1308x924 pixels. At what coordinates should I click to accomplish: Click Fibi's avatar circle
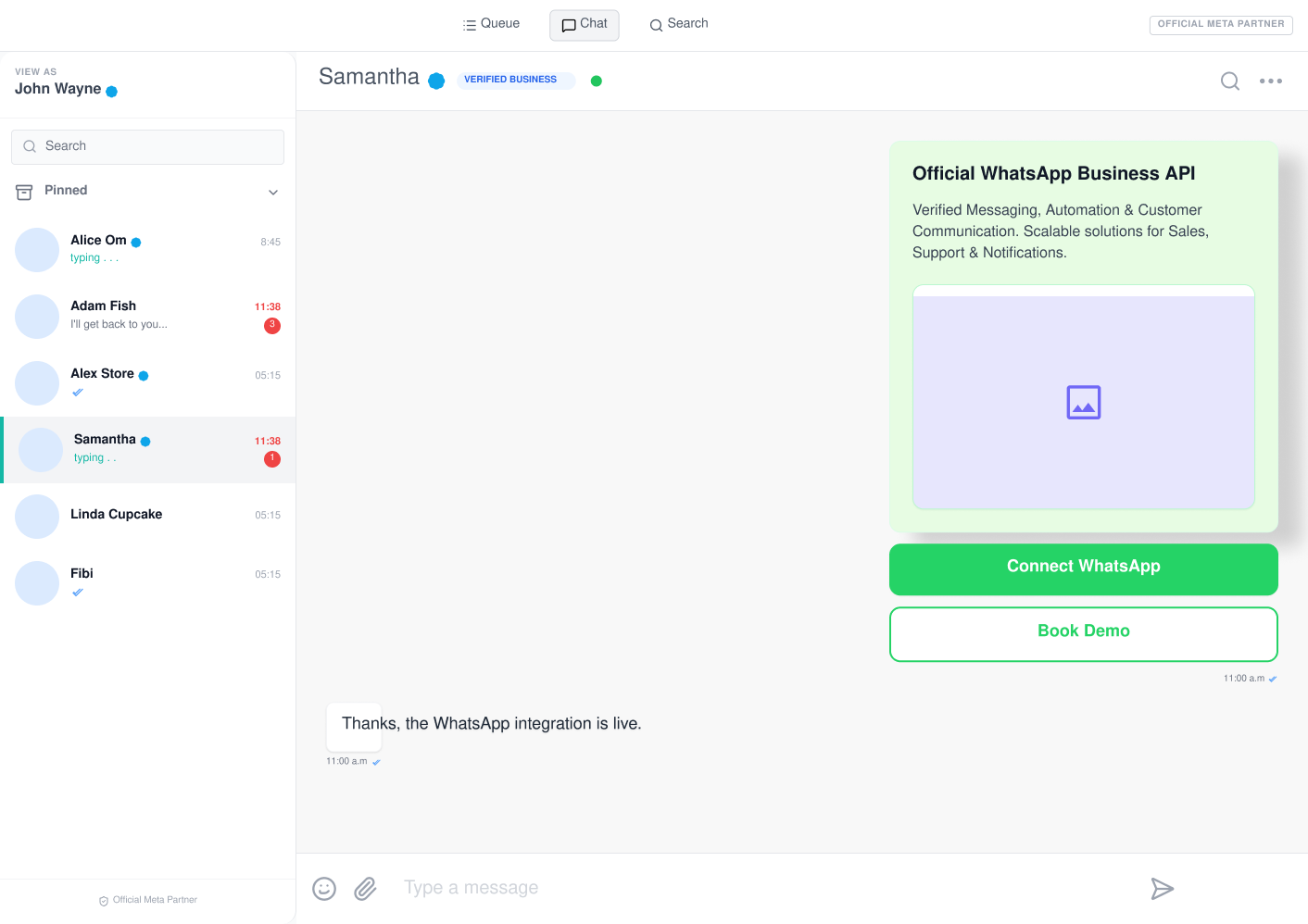tap(37, 583)
